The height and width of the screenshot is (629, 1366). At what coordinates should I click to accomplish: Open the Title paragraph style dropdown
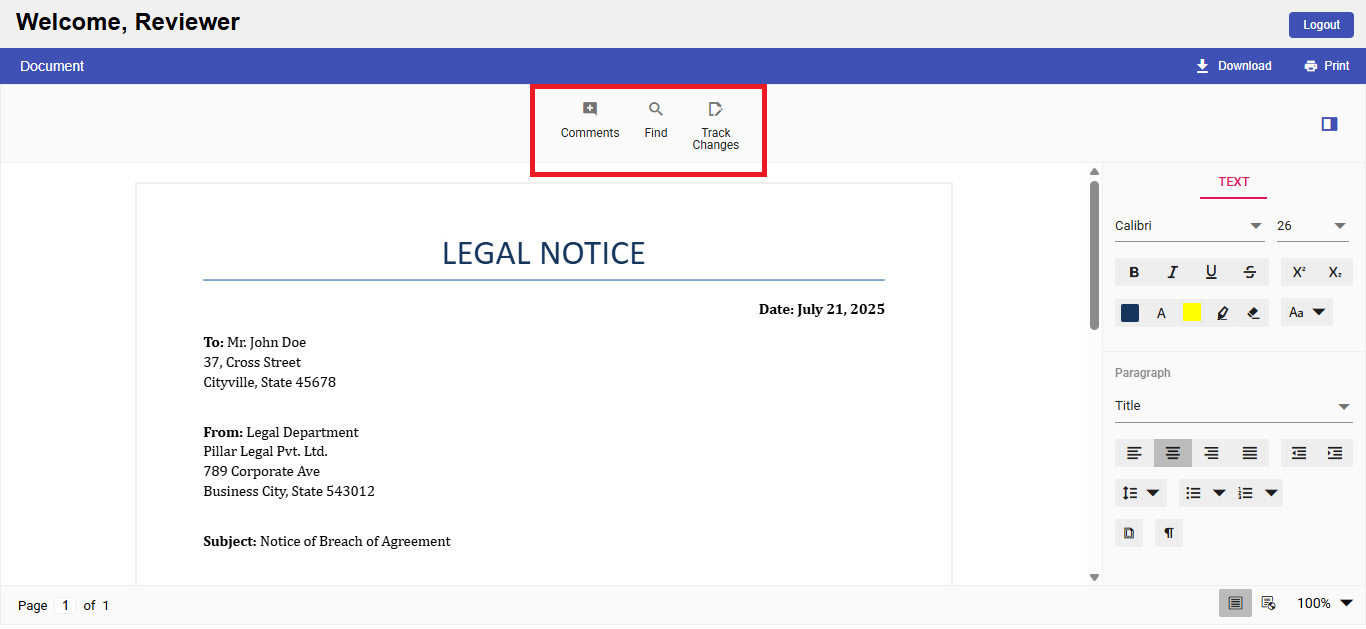coord(1233,405)
